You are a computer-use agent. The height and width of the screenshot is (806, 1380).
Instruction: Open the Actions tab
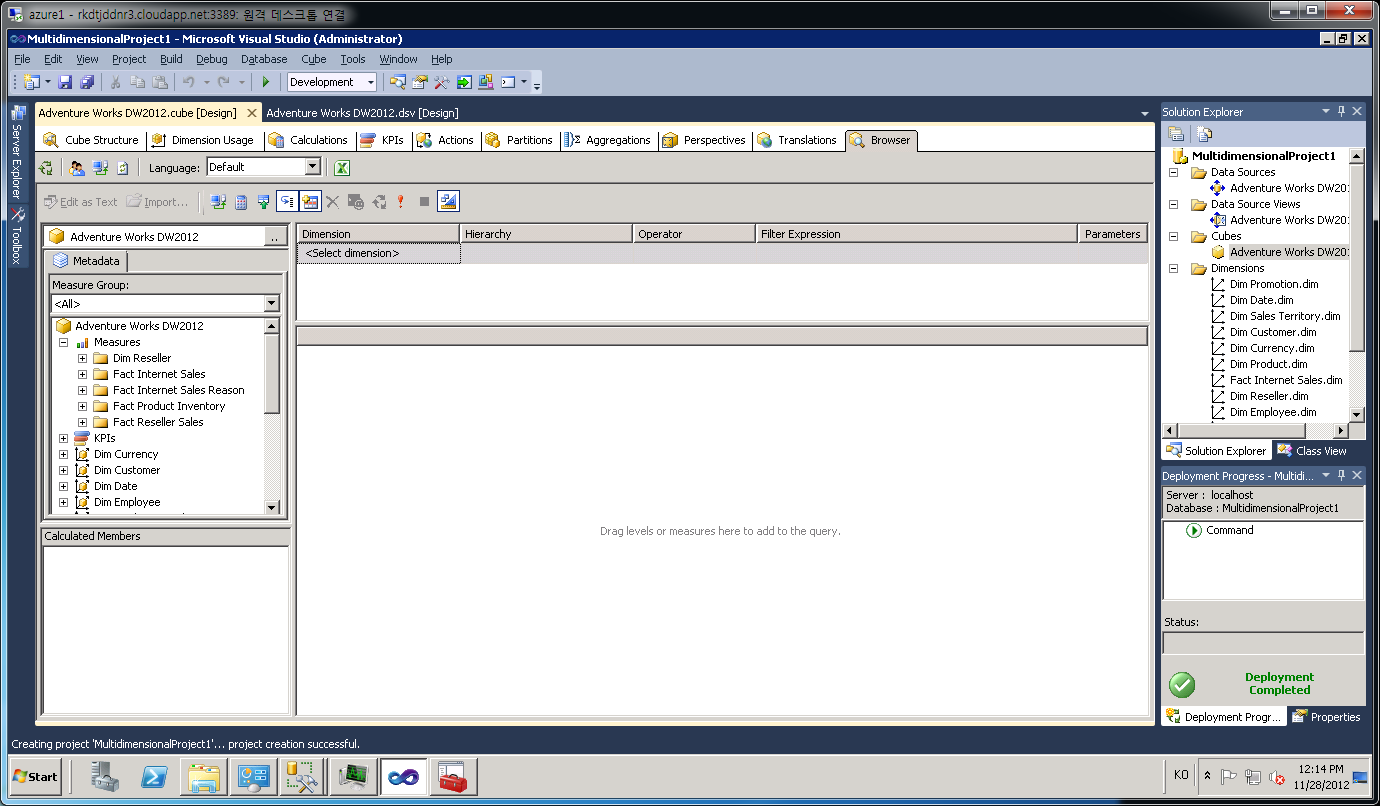click(x=446, y=140)
